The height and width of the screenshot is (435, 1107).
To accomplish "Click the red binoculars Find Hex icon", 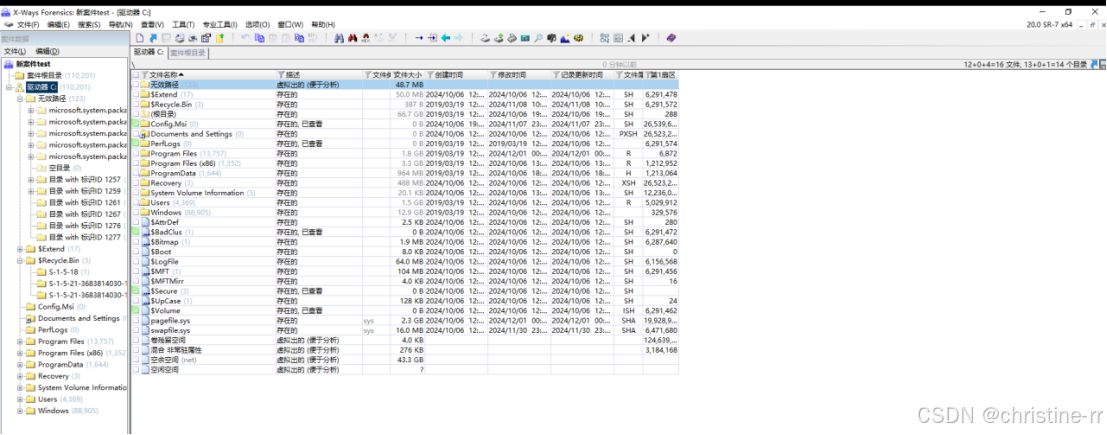I will click(x=352, y=38).
